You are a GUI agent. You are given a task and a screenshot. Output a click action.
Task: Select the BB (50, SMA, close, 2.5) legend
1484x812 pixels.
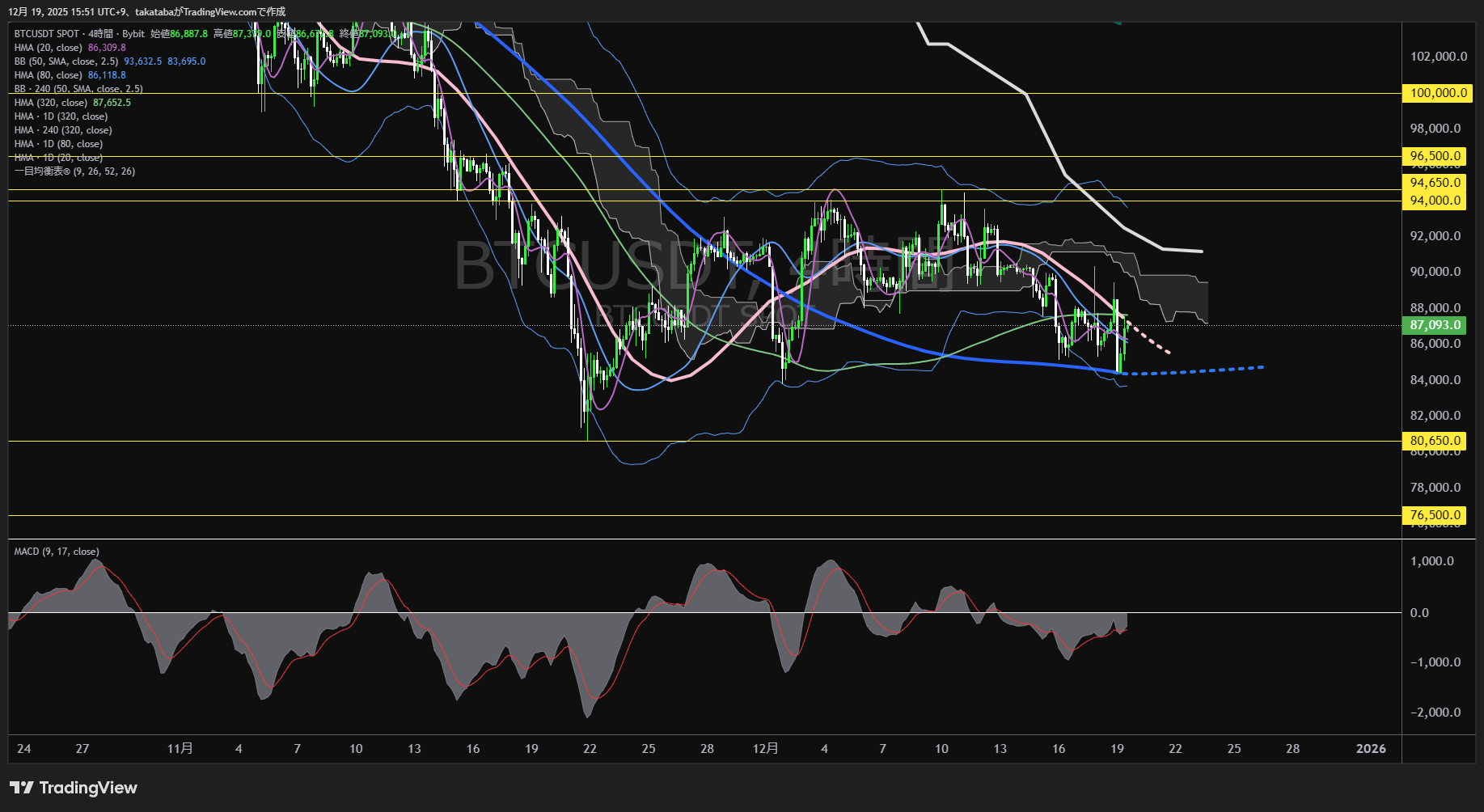tap(66, 61)
